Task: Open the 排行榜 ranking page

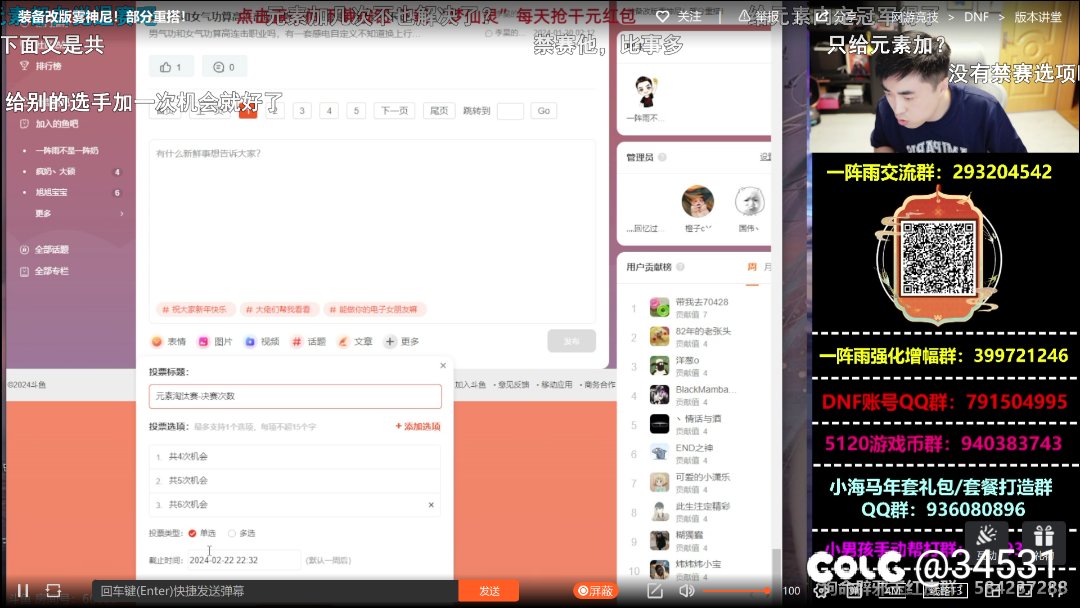Action: tap(48, 66)
